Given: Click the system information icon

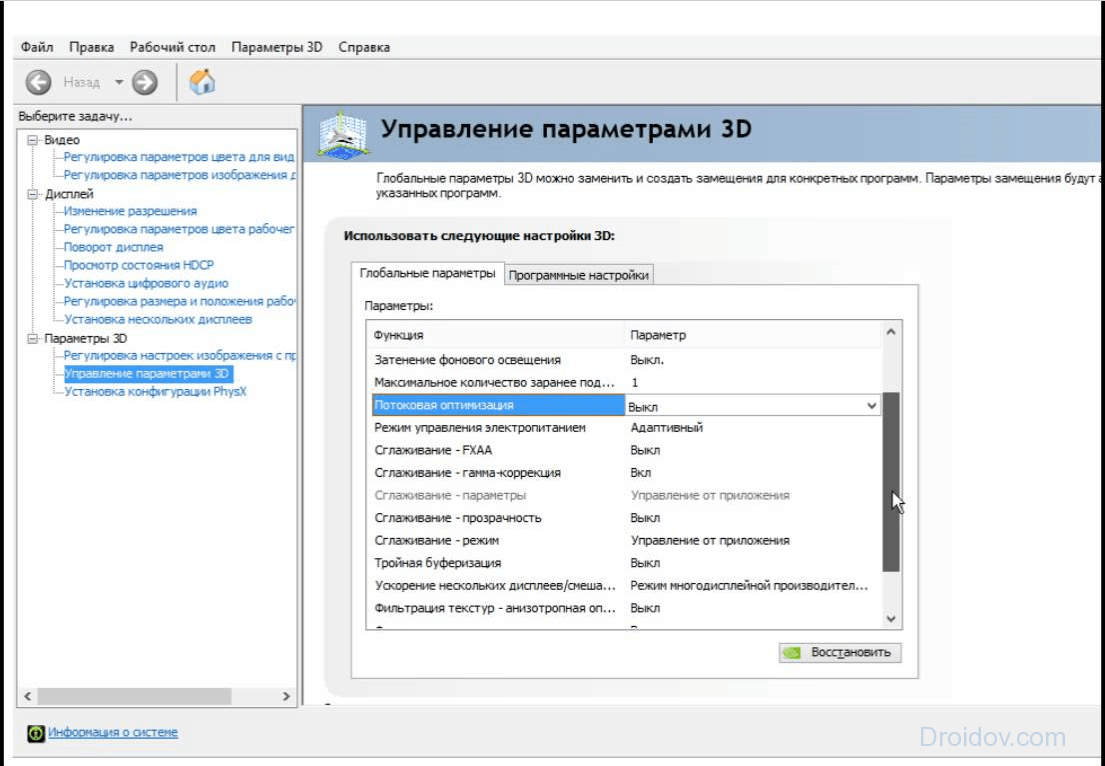Looking at the screenshot, I should (x=36, y=733).
